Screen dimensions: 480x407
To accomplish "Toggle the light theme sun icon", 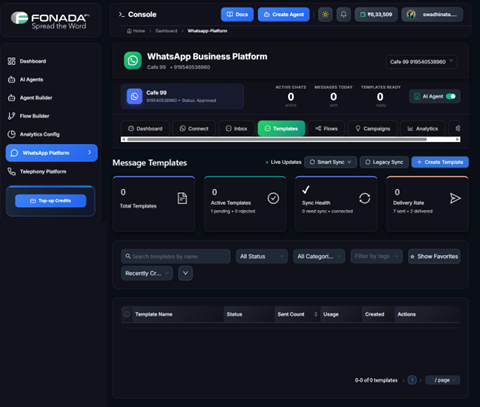I will click(325, 15).
